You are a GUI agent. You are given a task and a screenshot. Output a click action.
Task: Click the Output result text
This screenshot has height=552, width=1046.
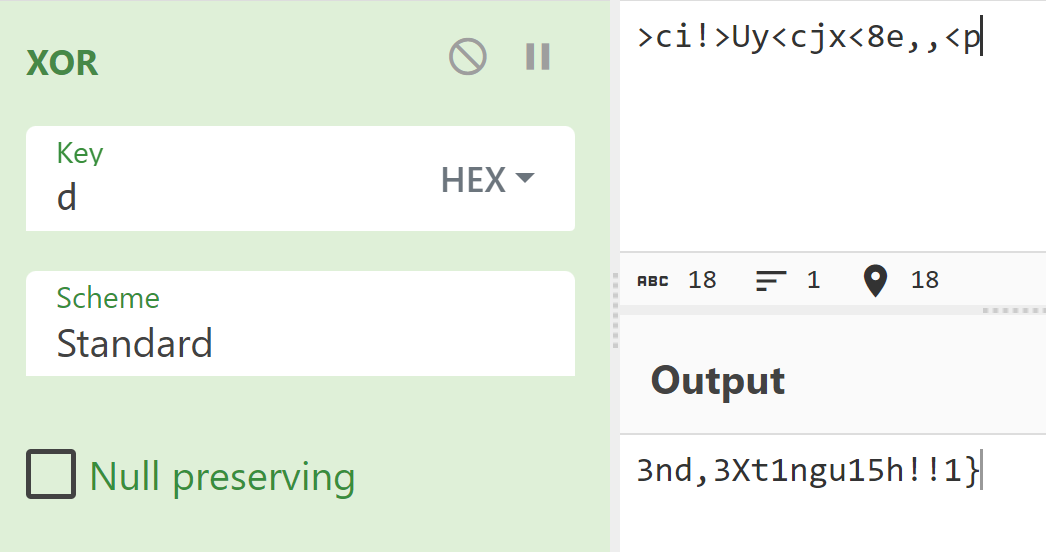809,469
